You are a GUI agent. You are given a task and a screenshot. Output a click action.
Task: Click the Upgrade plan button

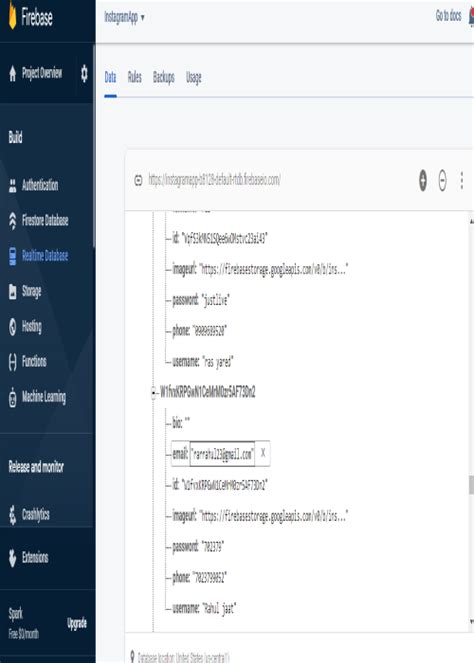(x=77, y=623)
